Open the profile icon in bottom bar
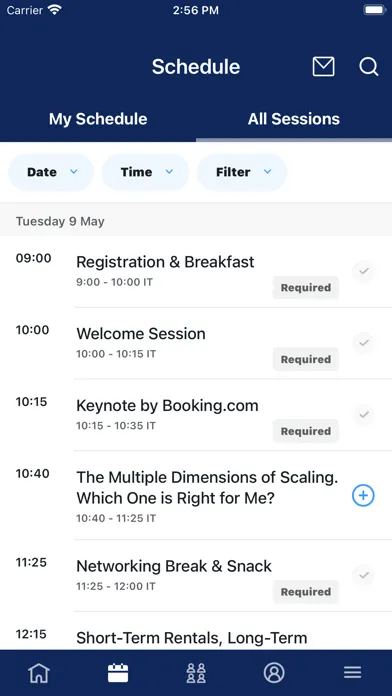Screen dimensions: 392x696 (x=274, y=672)
